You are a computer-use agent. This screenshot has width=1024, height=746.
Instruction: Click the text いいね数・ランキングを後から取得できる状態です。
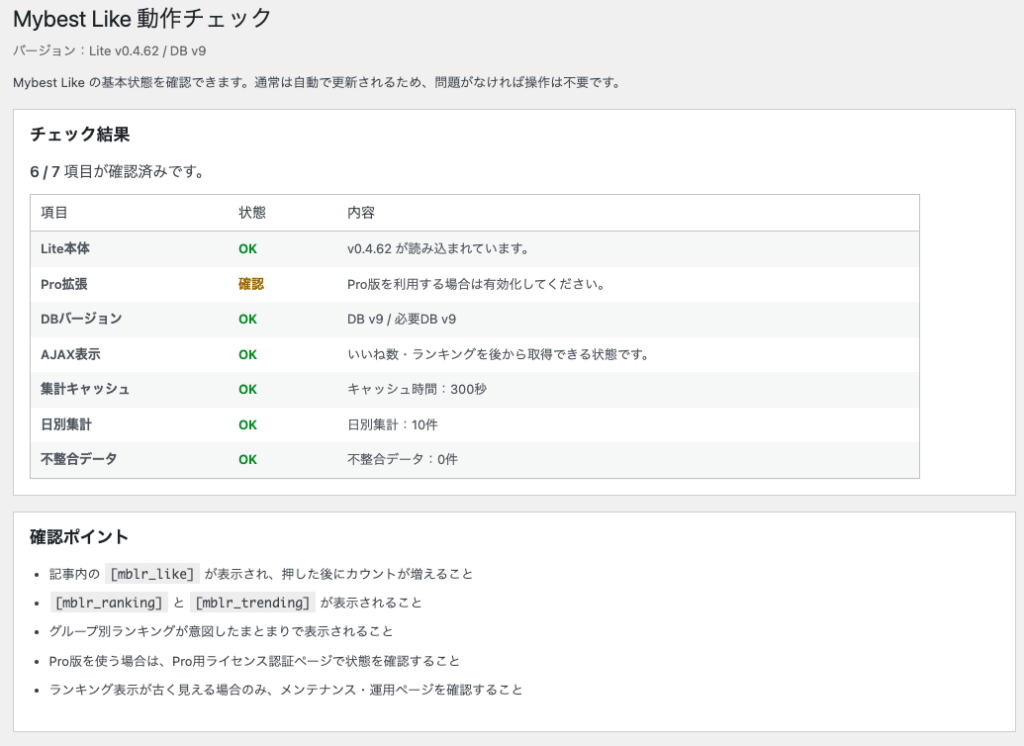498,355
